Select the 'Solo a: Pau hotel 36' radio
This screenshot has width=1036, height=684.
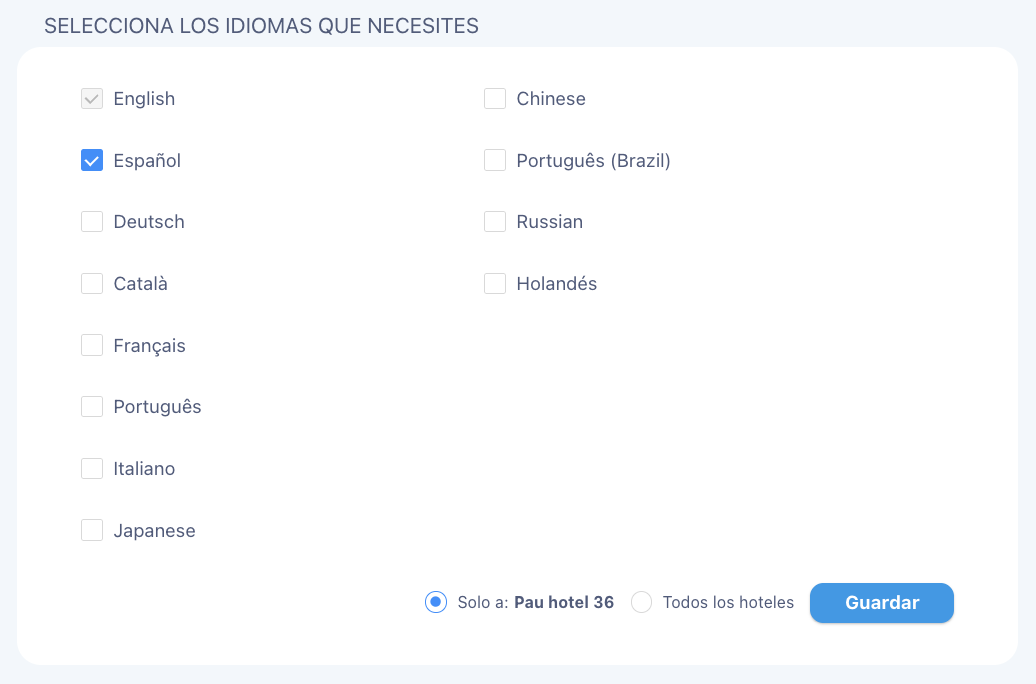(x=435, y=602)
